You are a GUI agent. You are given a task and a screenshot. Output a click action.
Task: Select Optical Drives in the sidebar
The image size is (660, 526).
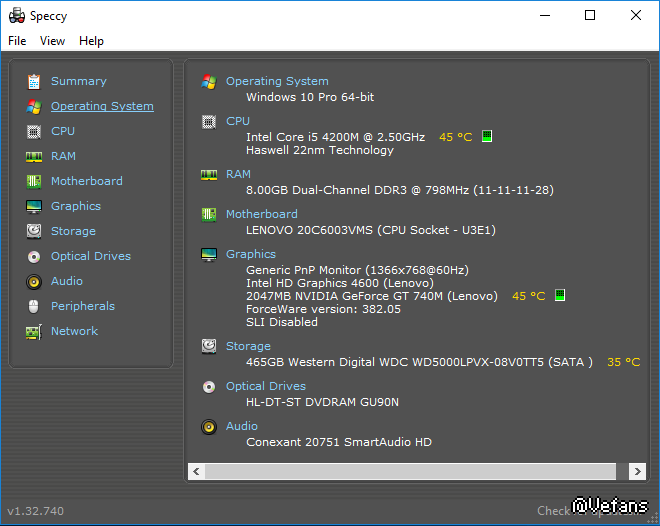pyautogui.click(x=91, y=256)
